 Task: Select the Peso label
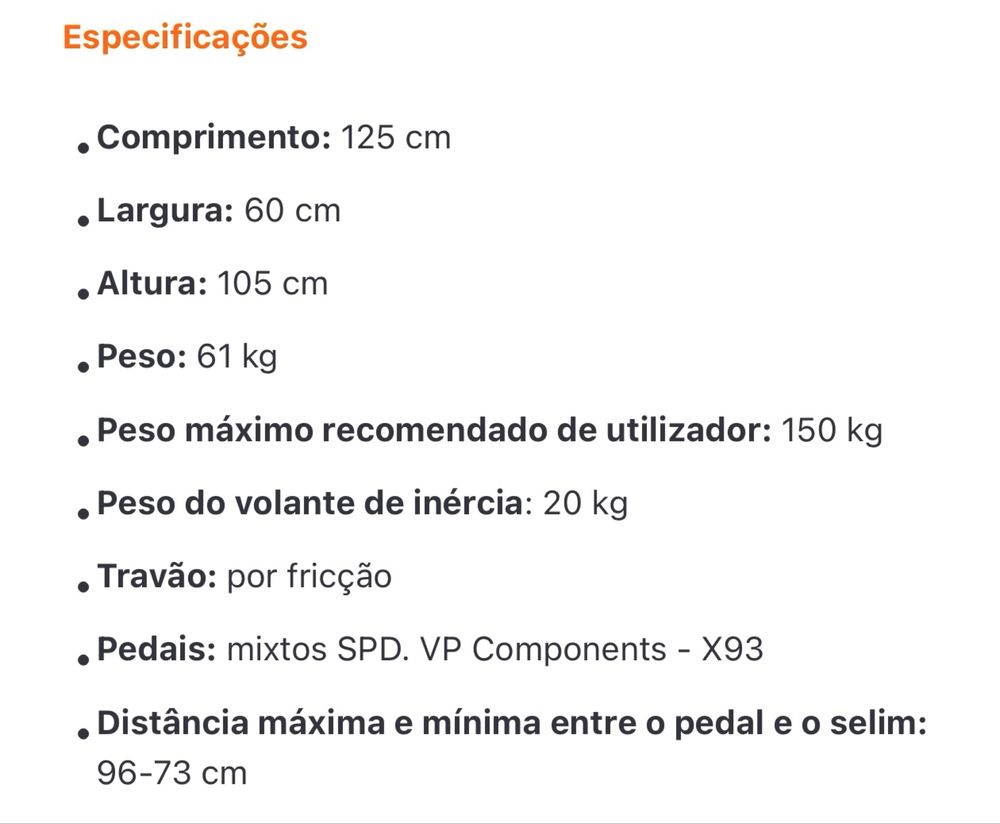(142, 357)
